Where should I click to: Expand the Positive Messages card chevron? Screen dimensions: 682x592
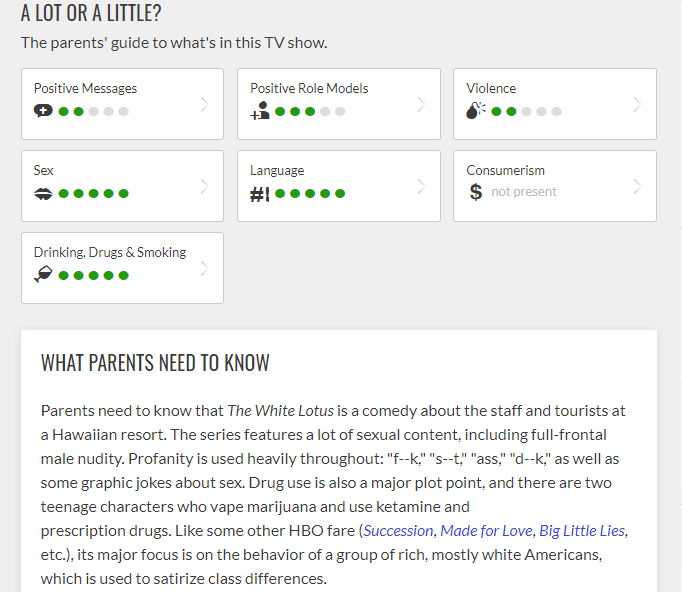point(204,104)
